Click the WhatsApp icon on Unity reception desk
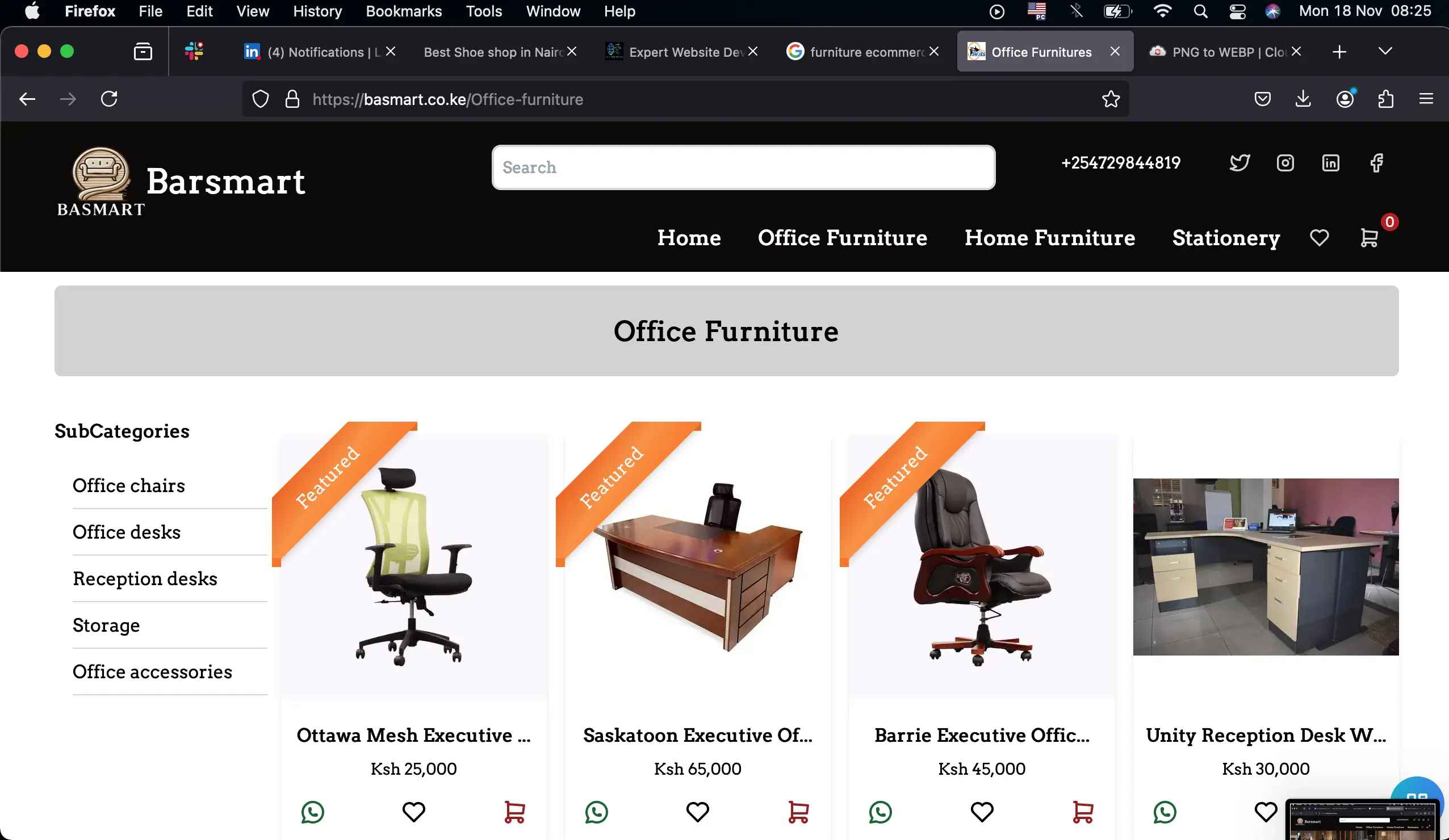 (1165, 811)
